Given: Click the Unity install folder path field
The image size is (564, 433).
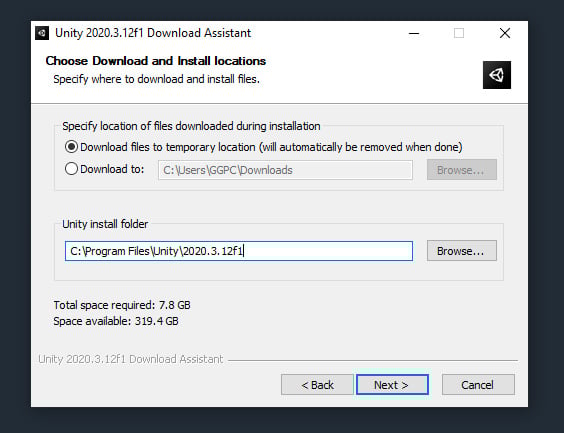Looking at the screenshot, I should pyautogui.click(x=239, y=251).
